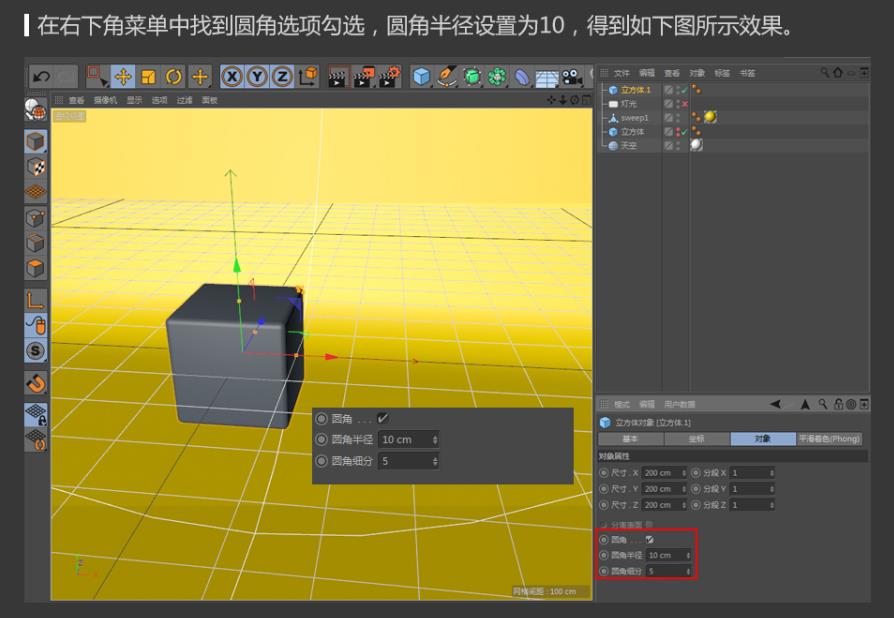Select the Rotate tool
The width and height of the screenshot is (894, 618).
click(x=174, y=76)
